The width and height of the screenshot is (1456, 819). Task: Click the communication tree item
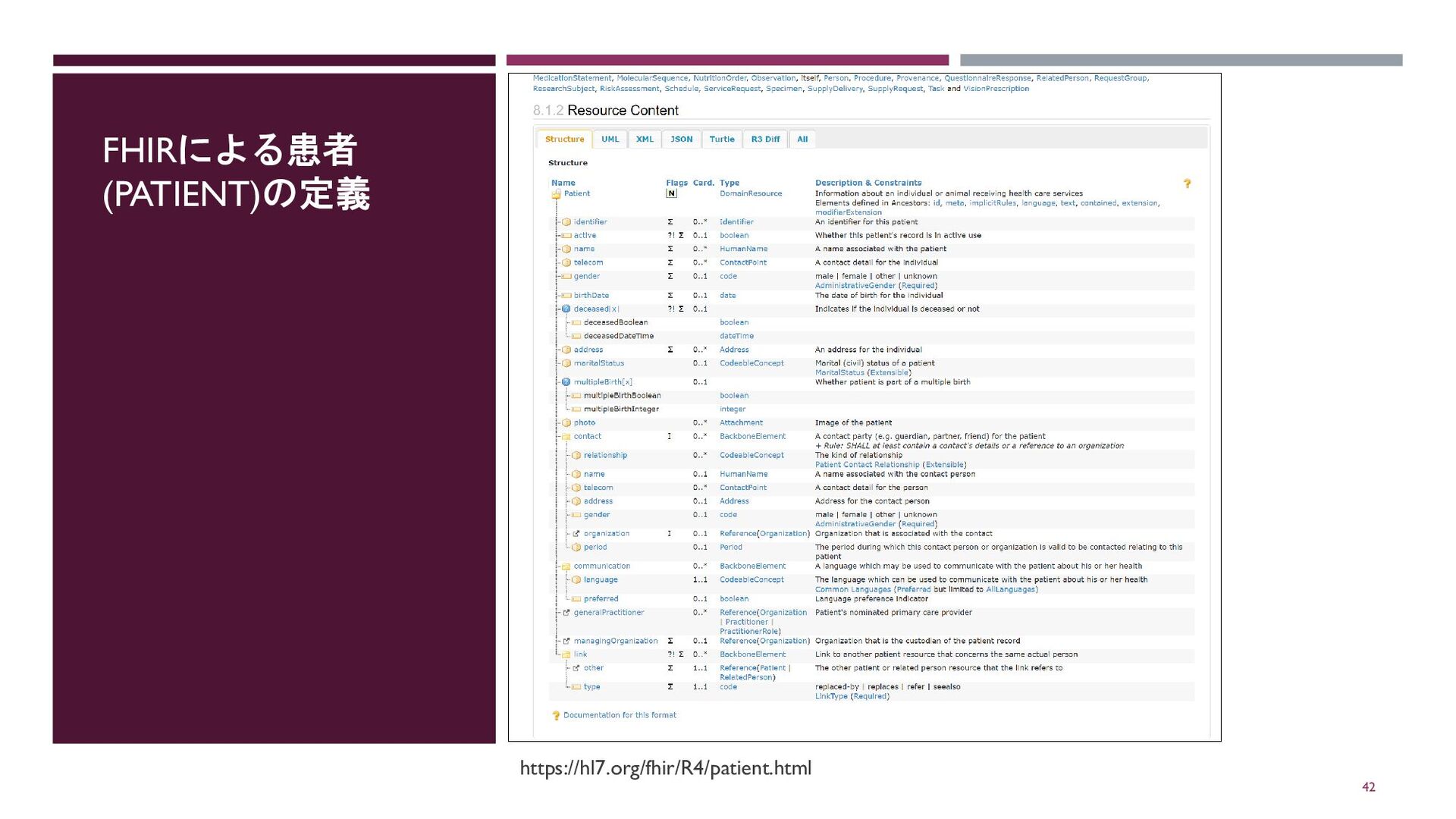coord(601,566)
